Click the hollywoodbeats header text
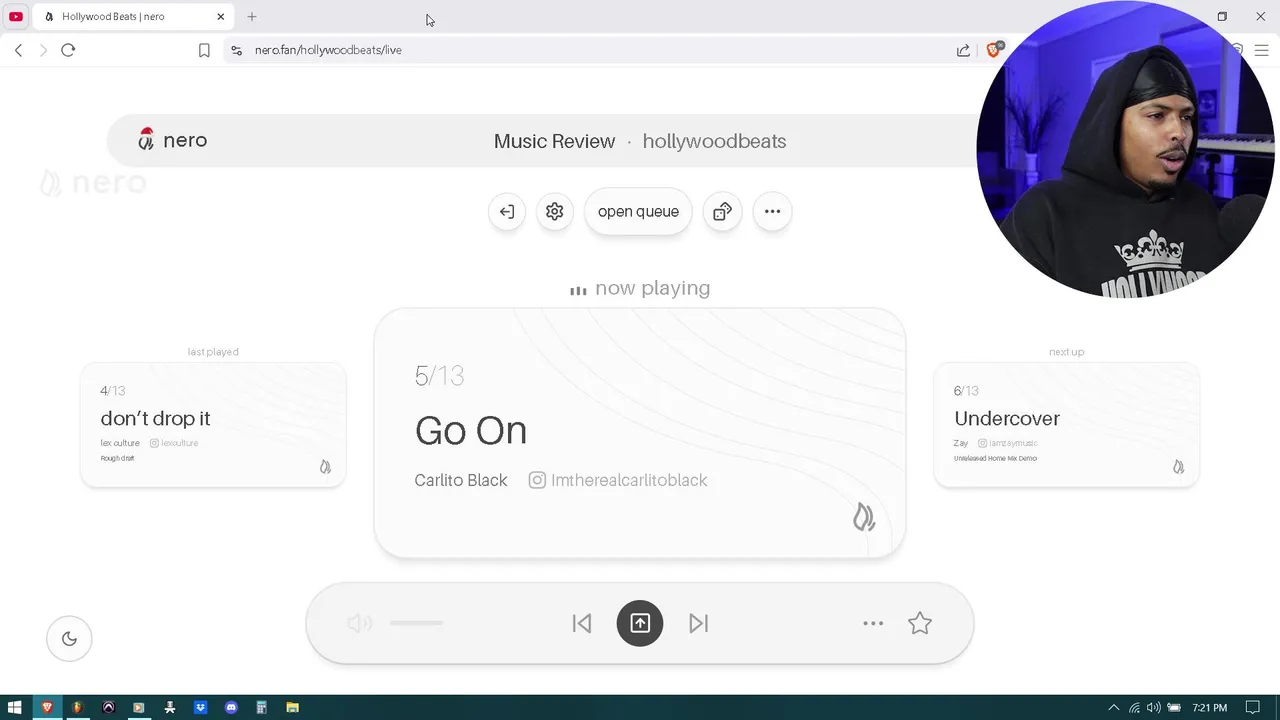 tap(714, 142)
